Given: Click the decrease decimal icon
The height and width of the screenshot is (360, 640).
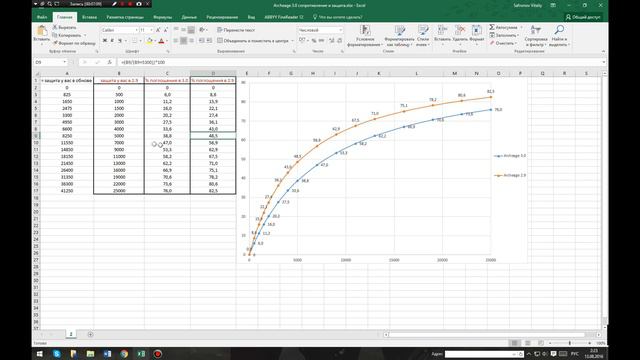Looking at the screenshot, I should point(339,40).
